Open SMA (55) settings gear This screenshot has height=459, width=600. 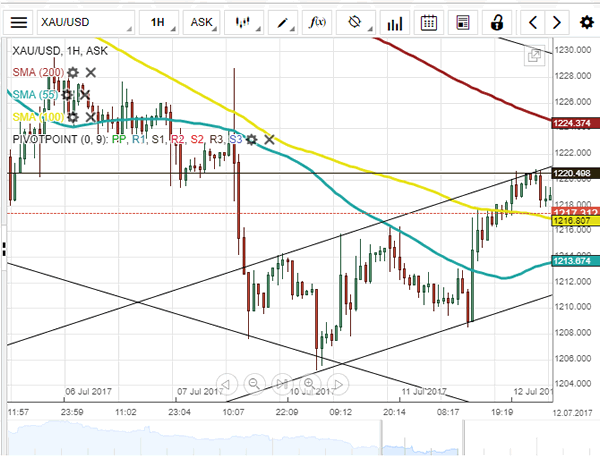click(x=67, y=94)
